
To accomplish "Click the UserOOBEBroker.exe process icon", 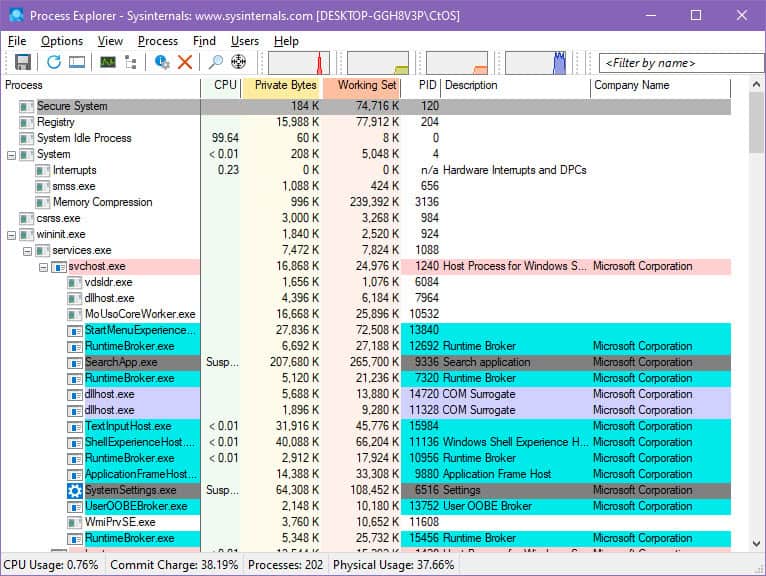I will pos(74,507).
